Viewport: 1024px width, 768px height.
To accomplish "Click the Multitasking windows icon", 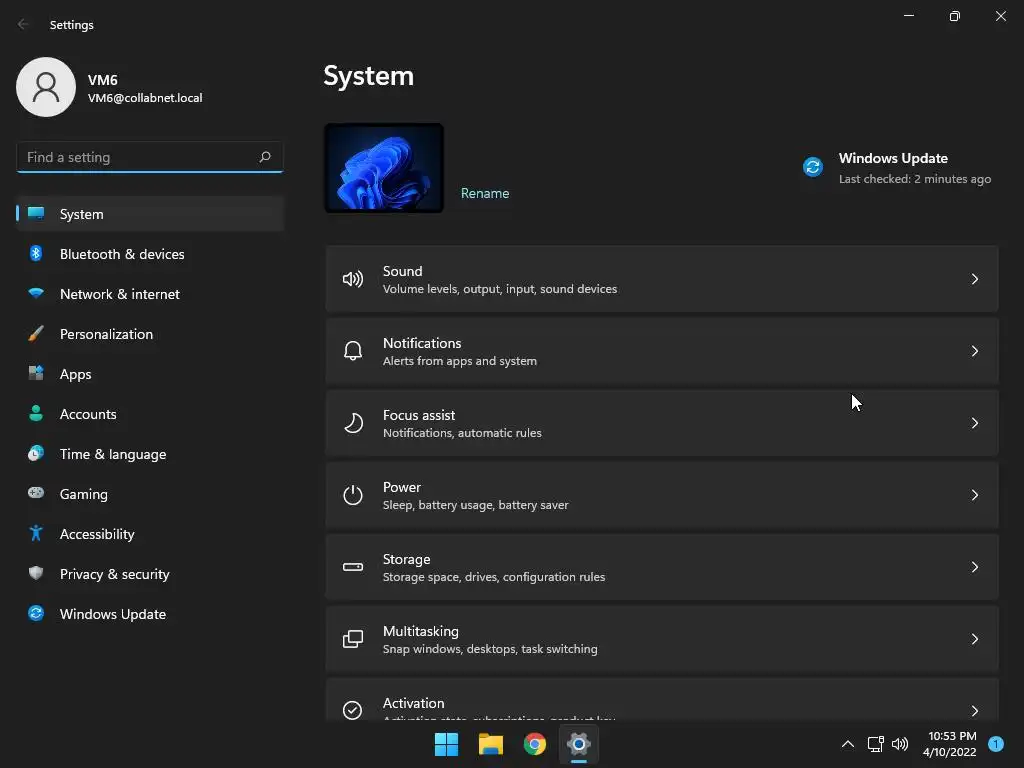I will [353, 639].
